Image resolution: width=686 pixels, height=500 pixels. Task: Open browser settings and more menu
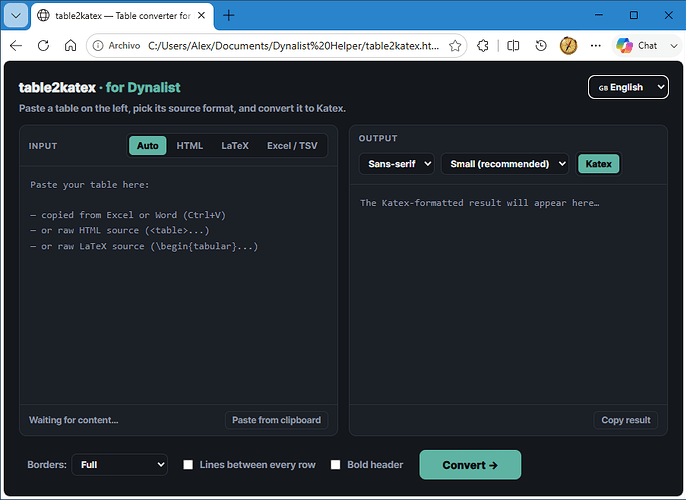tap(595, 45)
